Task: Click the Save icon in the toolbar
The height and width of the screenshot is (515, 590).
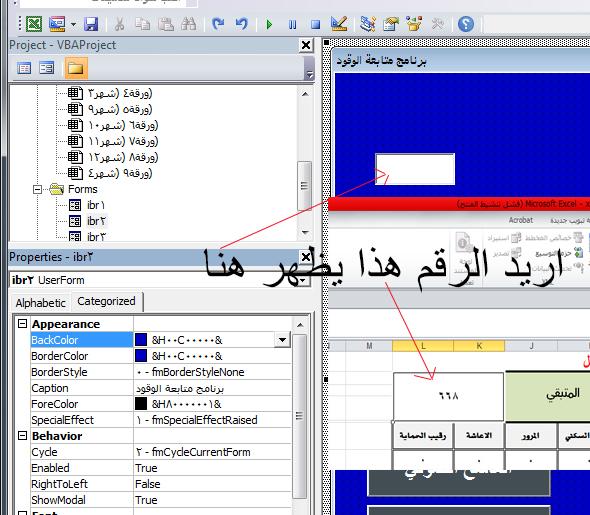Action: point(91,24)
